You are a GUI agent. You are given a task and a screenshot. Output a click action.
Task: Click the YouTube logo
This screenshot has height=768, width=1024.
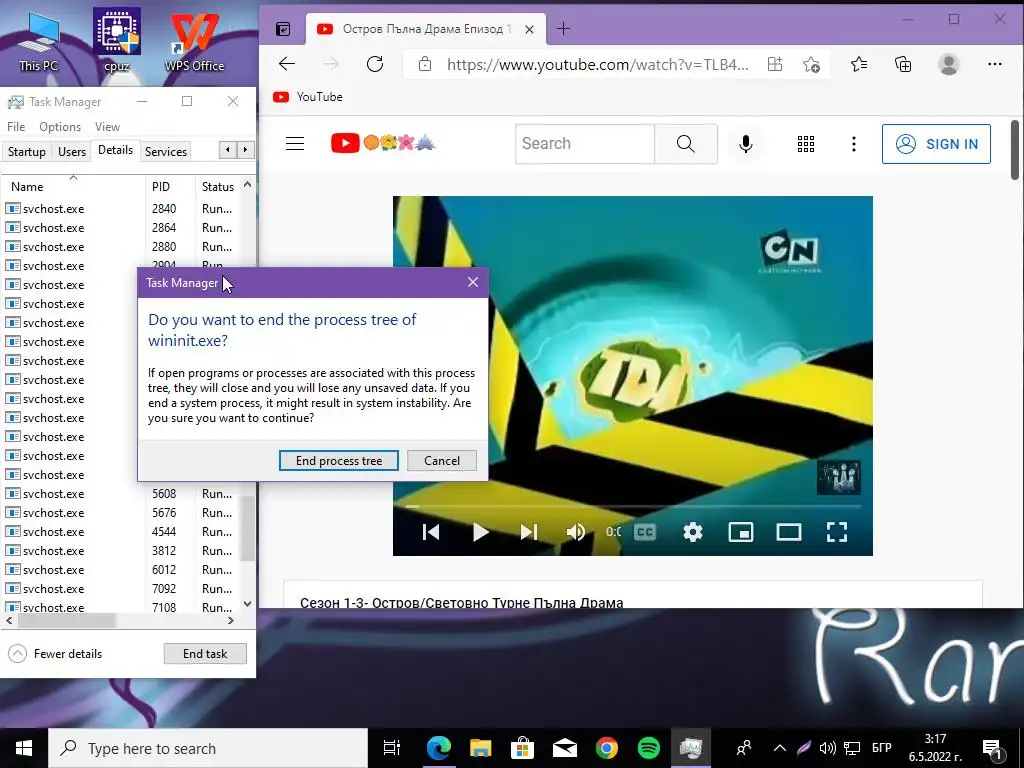(x=383, y=143)
